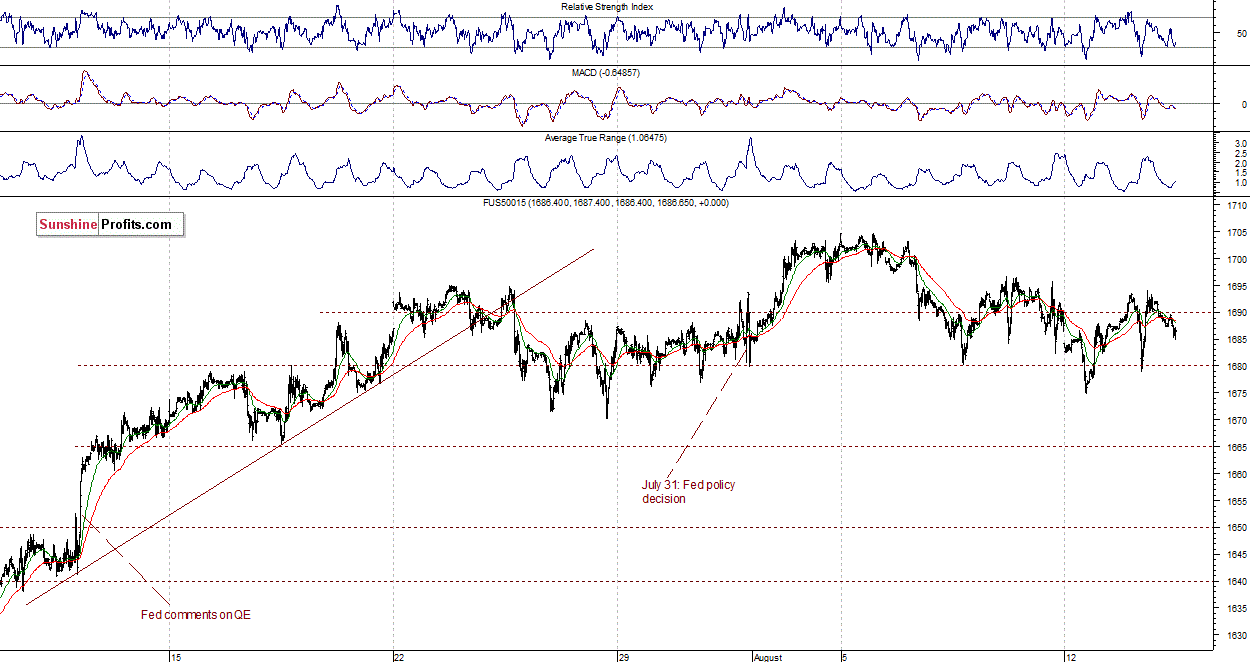1250x662 pixels.
Task: Click the 1650 price axis label
Action: (1236, 527)
